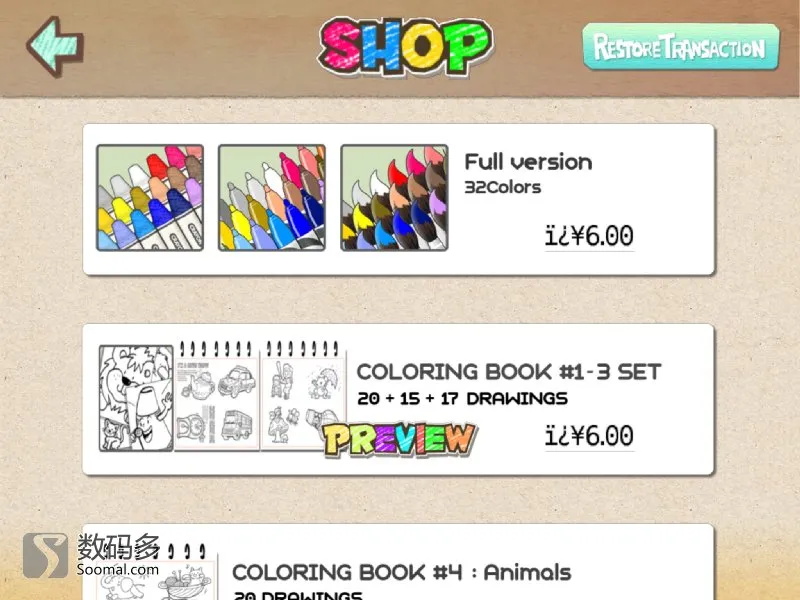The image size is (800, 600).
Task: View the baseball kids coloring page thumbnail
Action: point(303,395)
